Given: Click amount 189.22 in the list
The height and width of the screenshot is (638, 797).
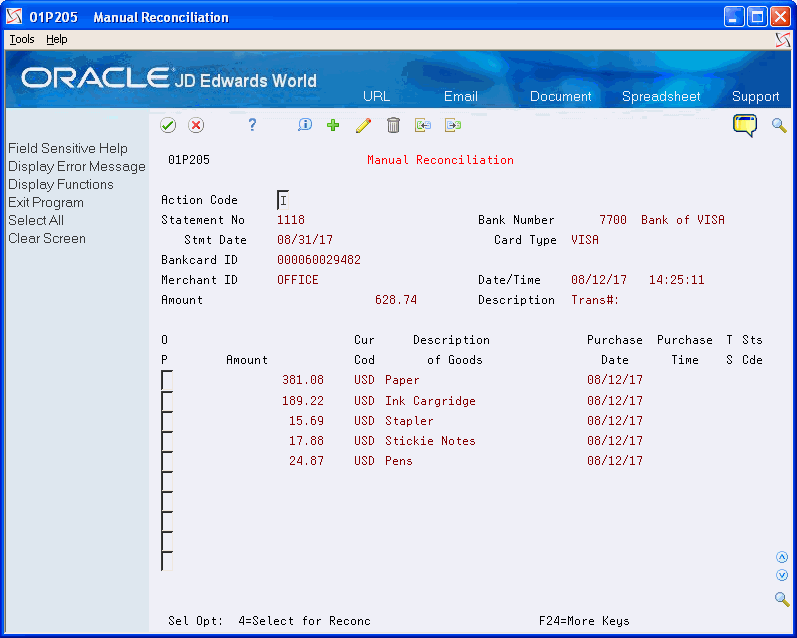Looking at the screenshot, I should click(303, 401).
